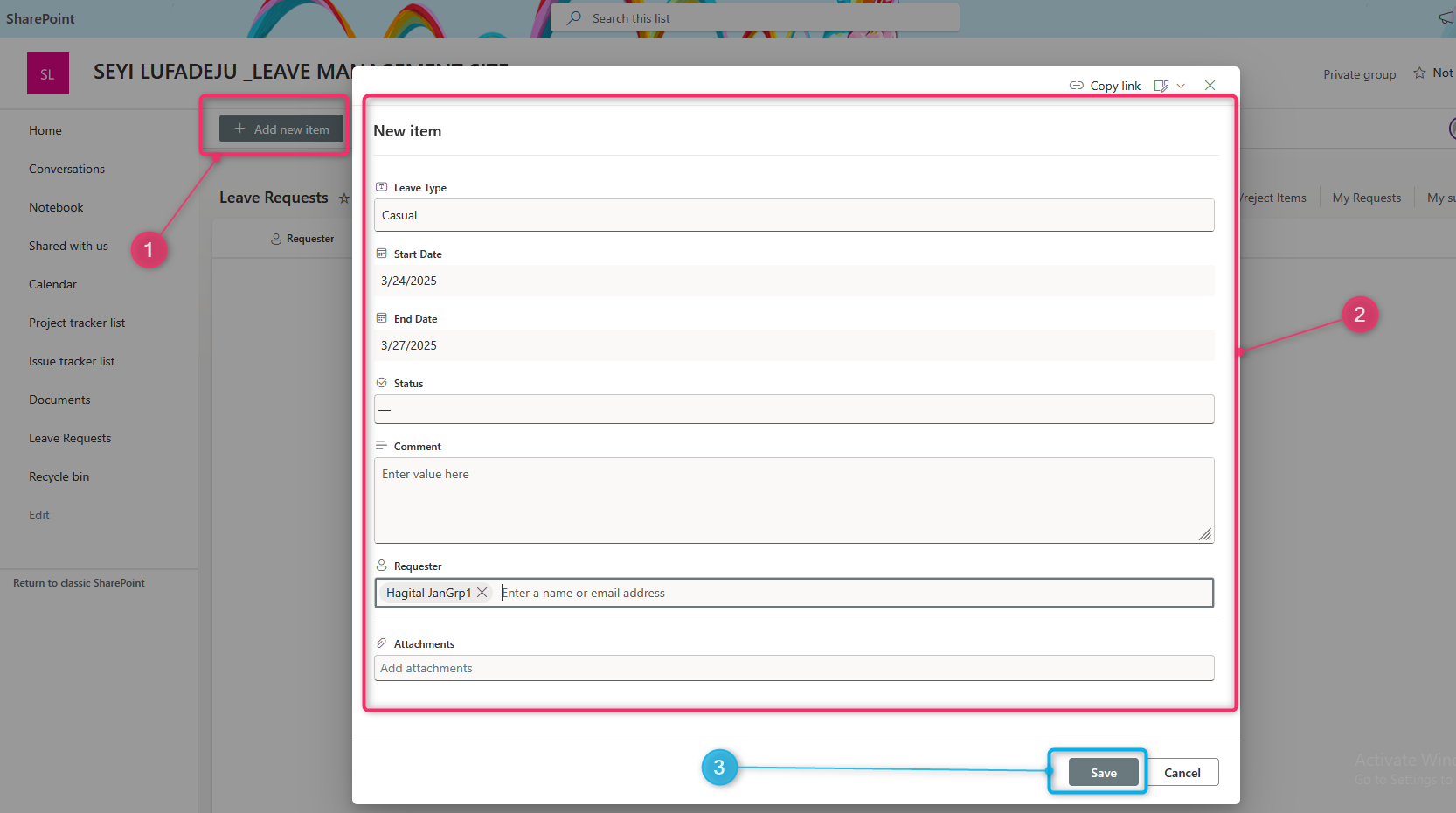Image resolution: width=1456 pixels, height=813 pixels.
Task: Close the New item dialog
Action: coord(1210,85)
